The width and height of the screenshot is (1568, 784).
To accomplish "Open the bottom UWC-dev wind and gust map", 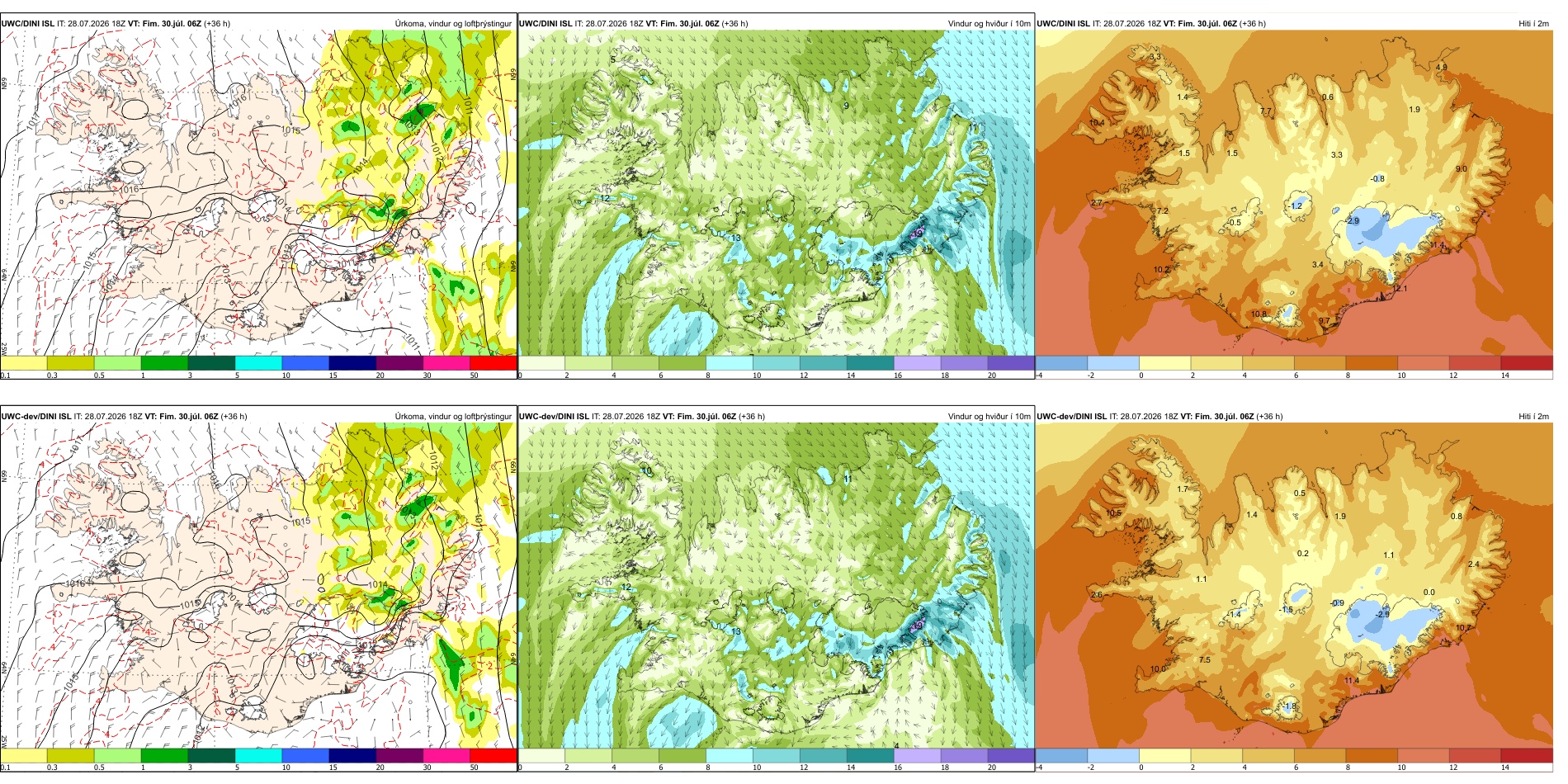I will (776, 586).
